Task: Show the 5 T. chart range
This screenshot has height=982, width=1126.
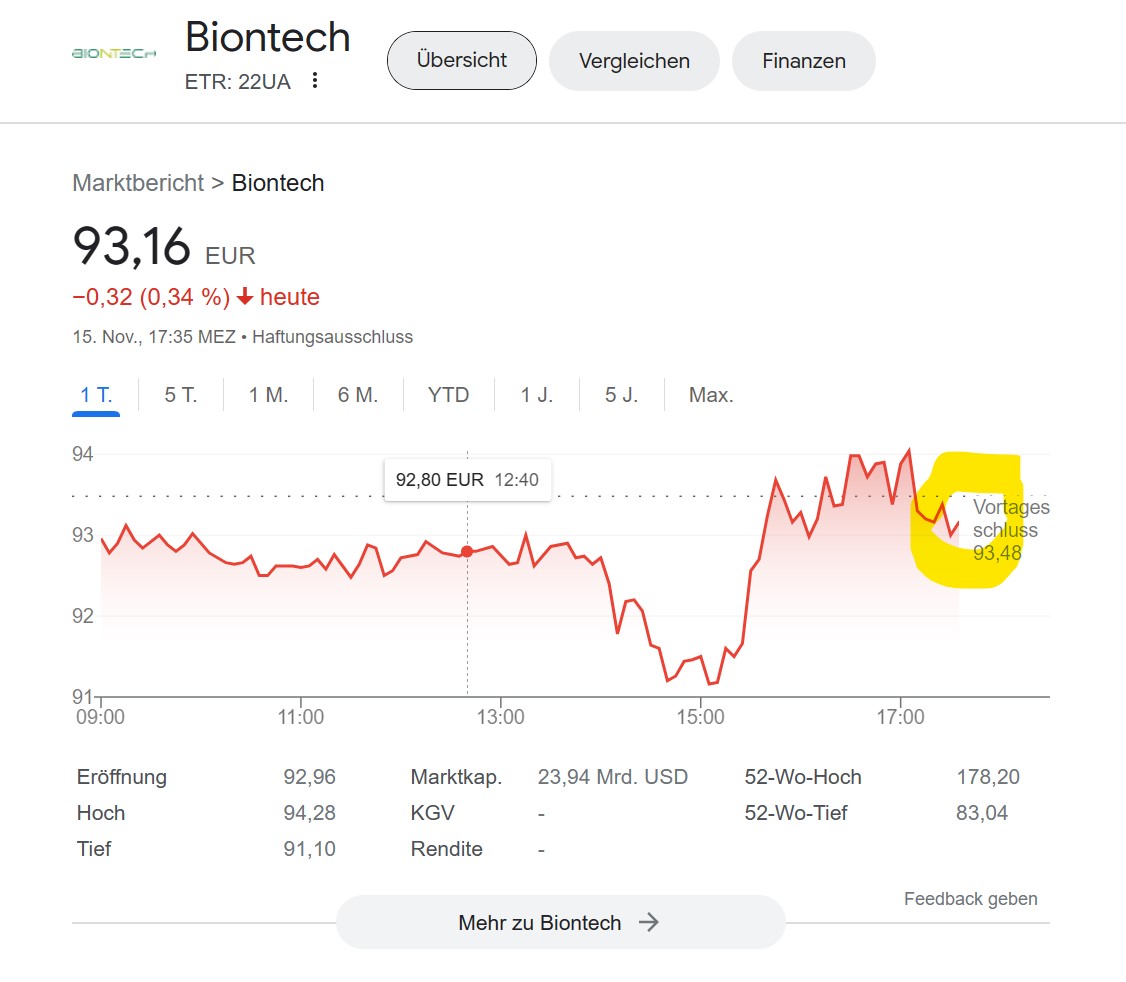Action: (181, 395)
